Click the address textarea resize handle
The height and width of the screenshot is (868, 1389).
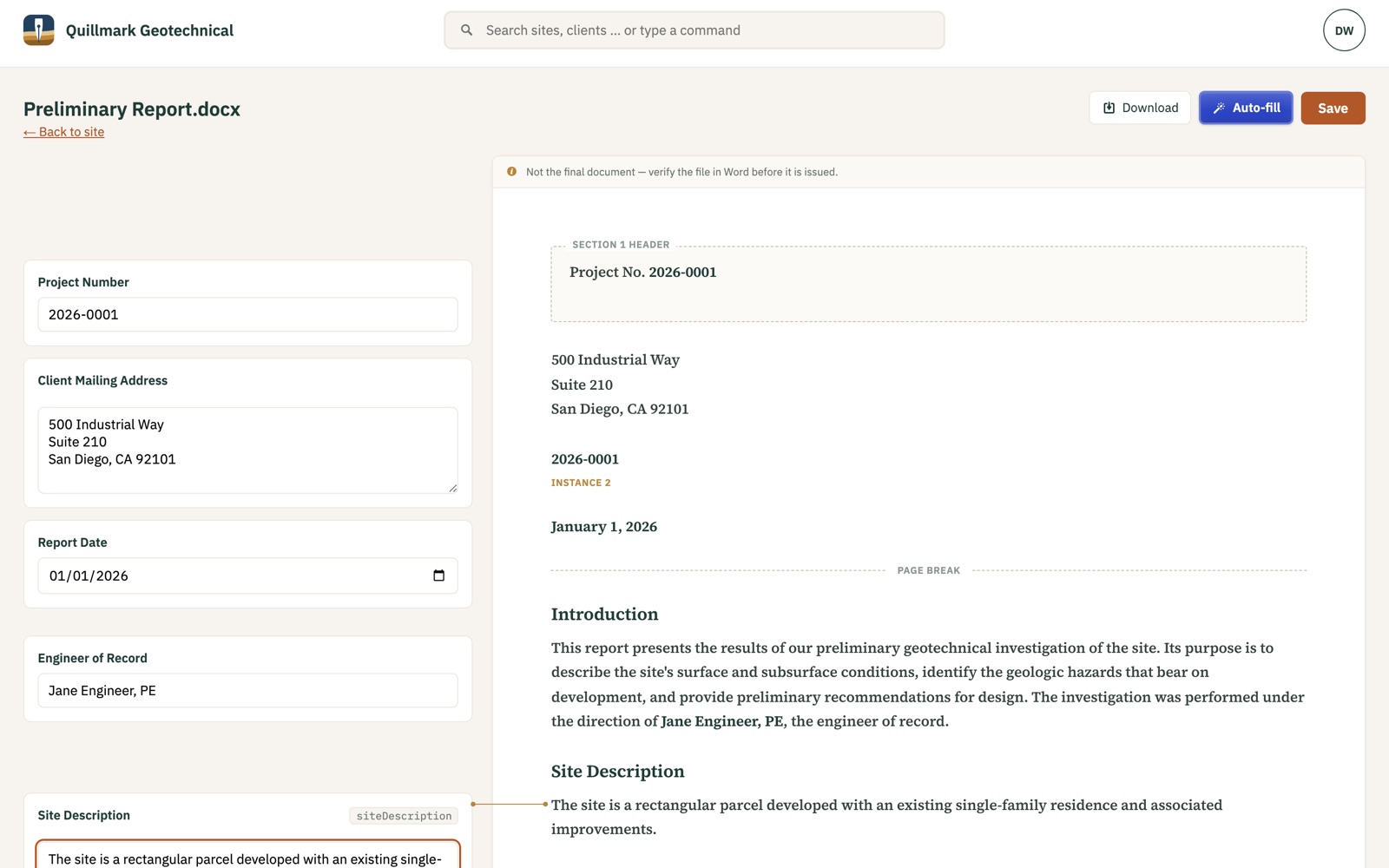point(452,488)
